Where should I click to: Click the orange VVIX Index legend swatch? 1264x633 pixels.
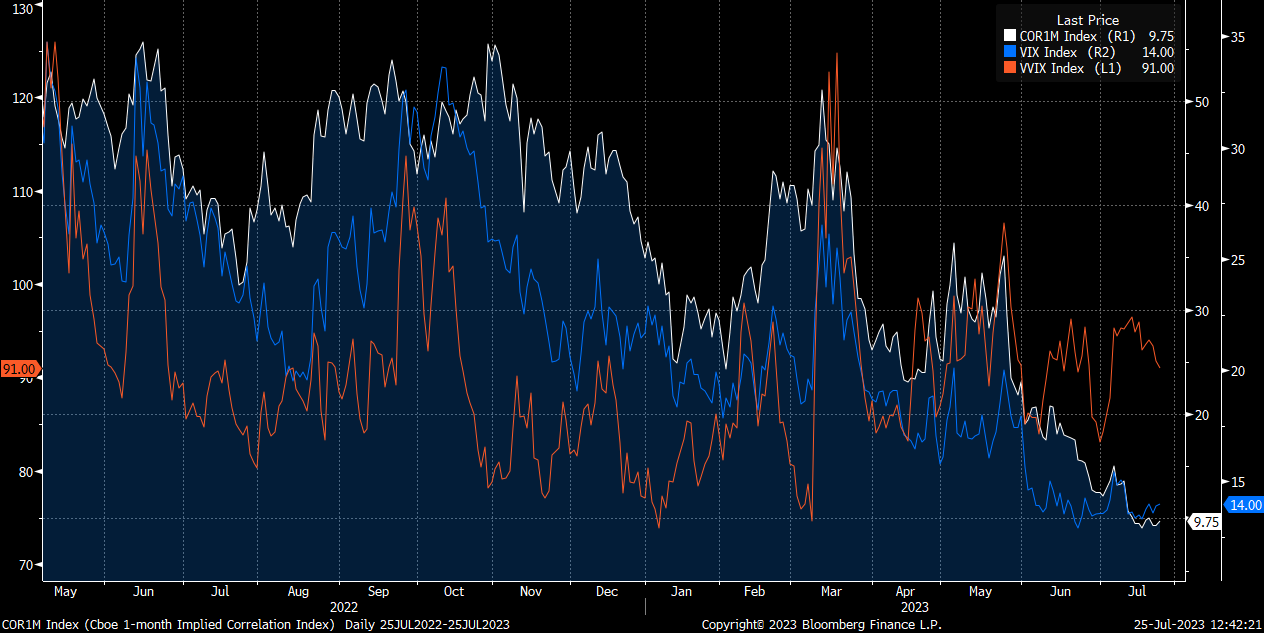click(1008, 68)
